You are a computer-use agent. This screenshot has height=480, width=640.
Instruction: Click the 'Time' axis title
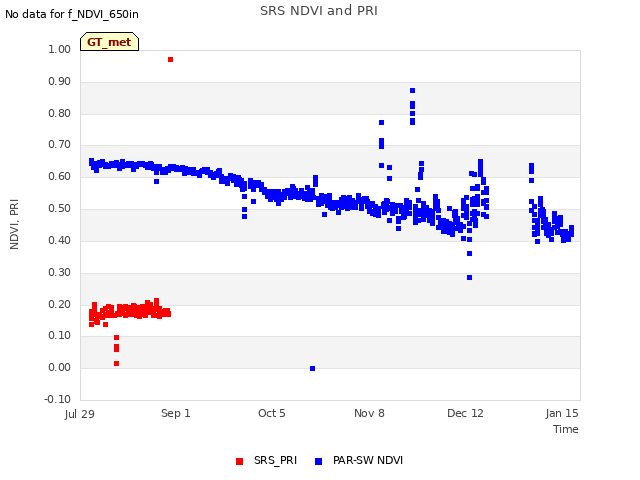566,429
